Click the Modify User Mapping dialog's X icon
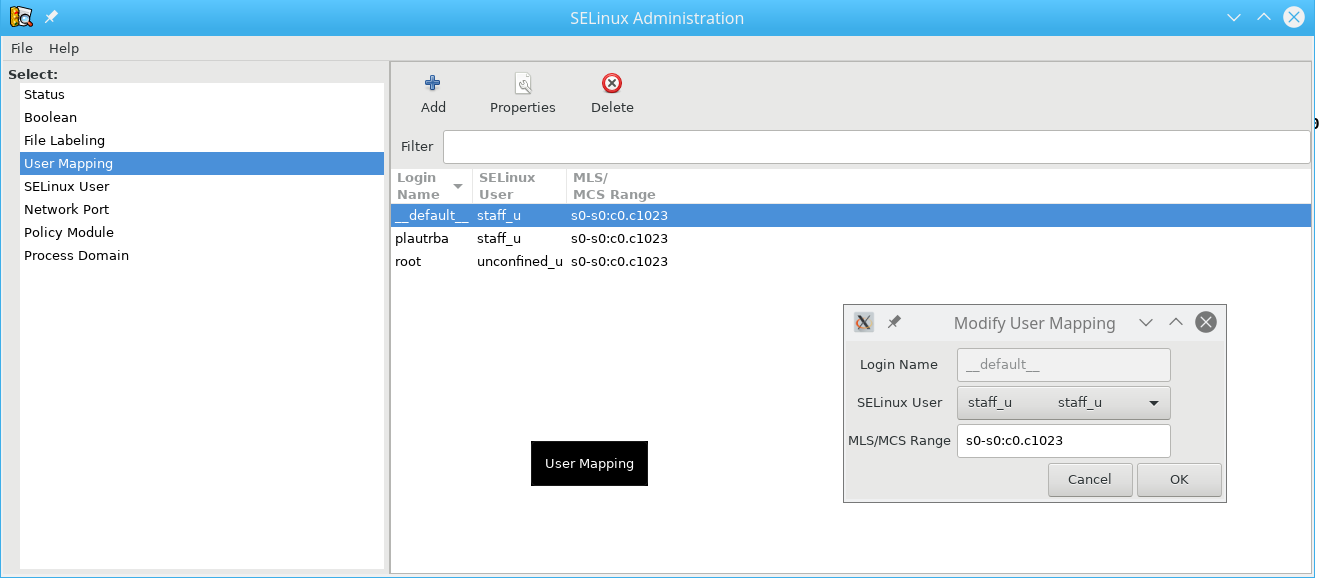The width and height of the screenshot is (1319, 578). [x=864, y=322]
